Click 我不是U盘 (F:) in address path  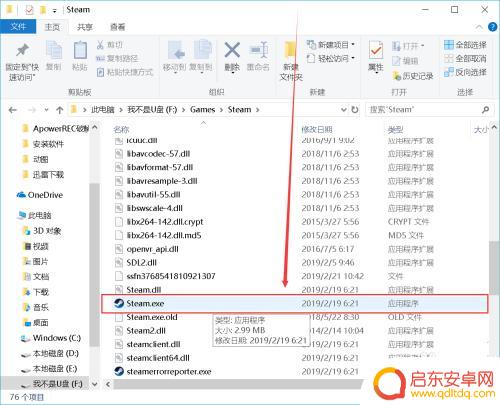tap(152, 110)
